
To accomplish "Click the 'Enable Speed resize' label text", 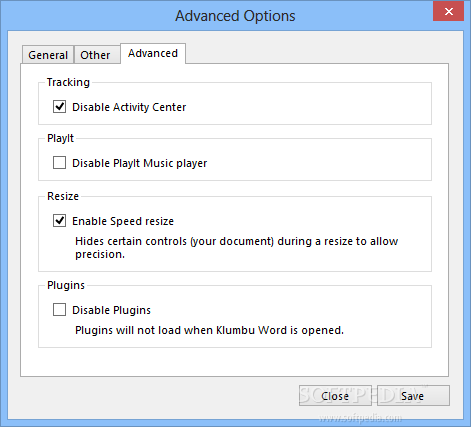I will 123,221.
